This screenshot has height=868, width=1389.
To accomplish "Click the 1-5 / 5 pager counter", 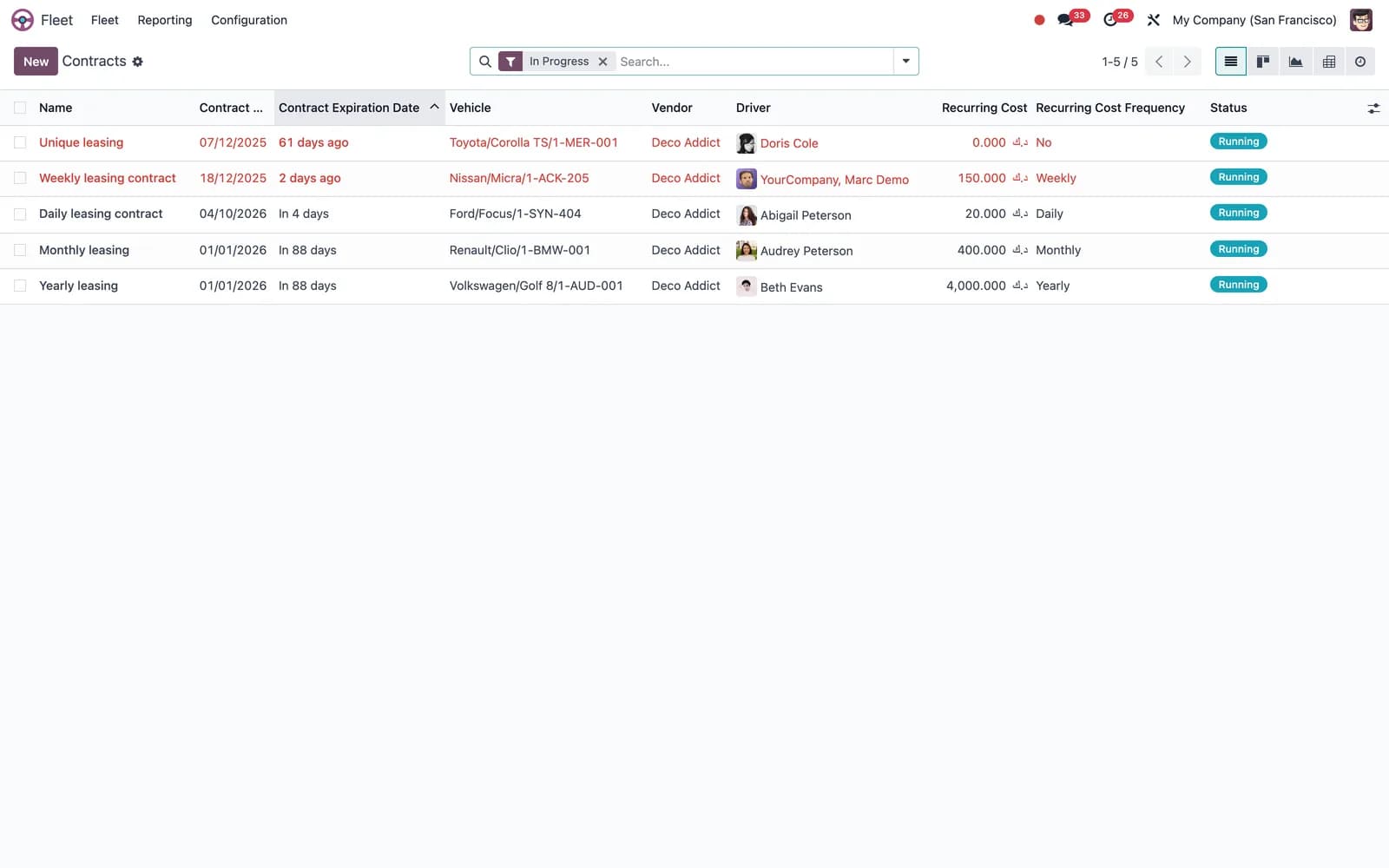I will (1119, 62).
